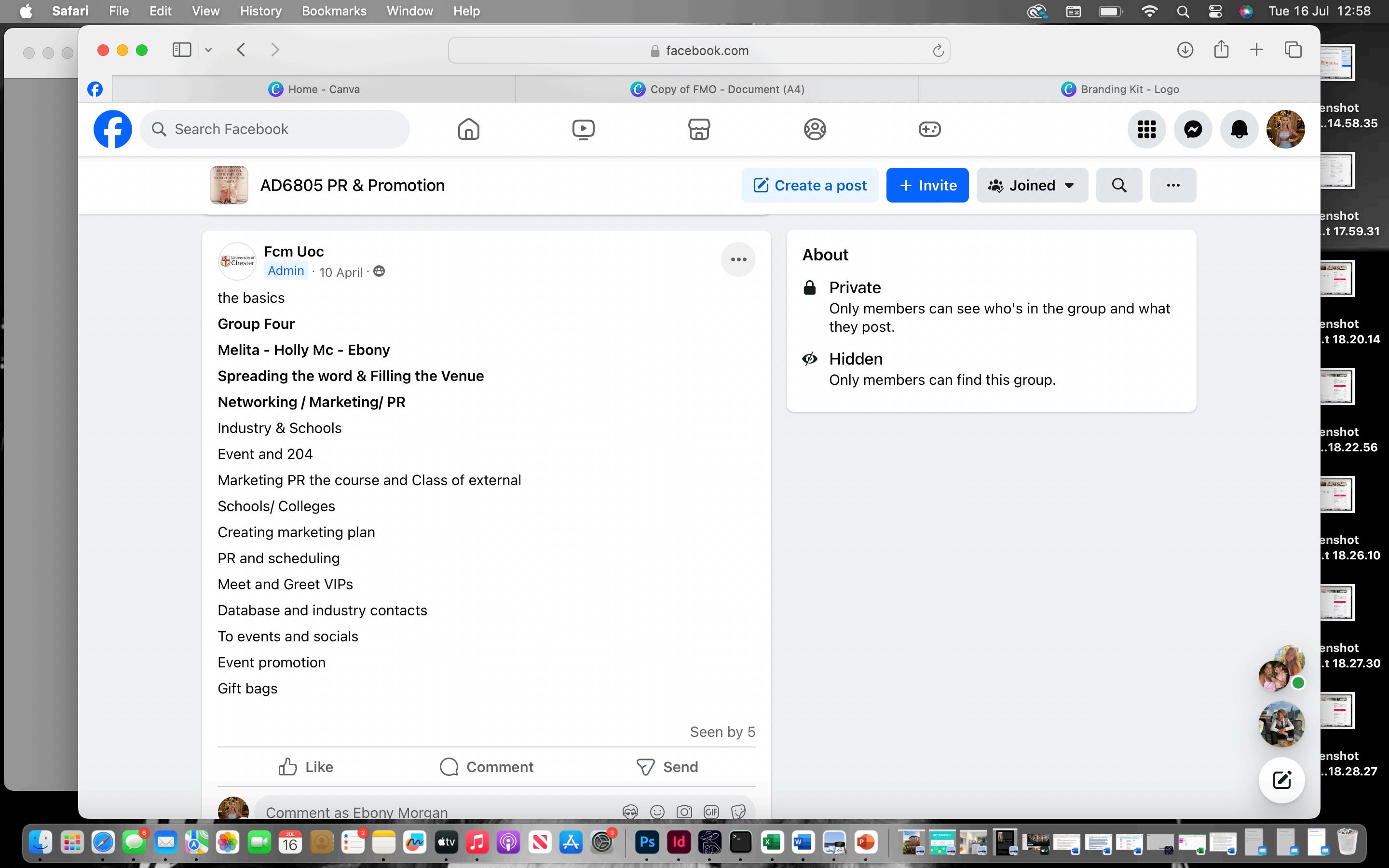Image resolution: width=1389 pixels, height=868 pixels.
Task: Click the Comment as Ebony Morgan field
Action: (436, 812)
